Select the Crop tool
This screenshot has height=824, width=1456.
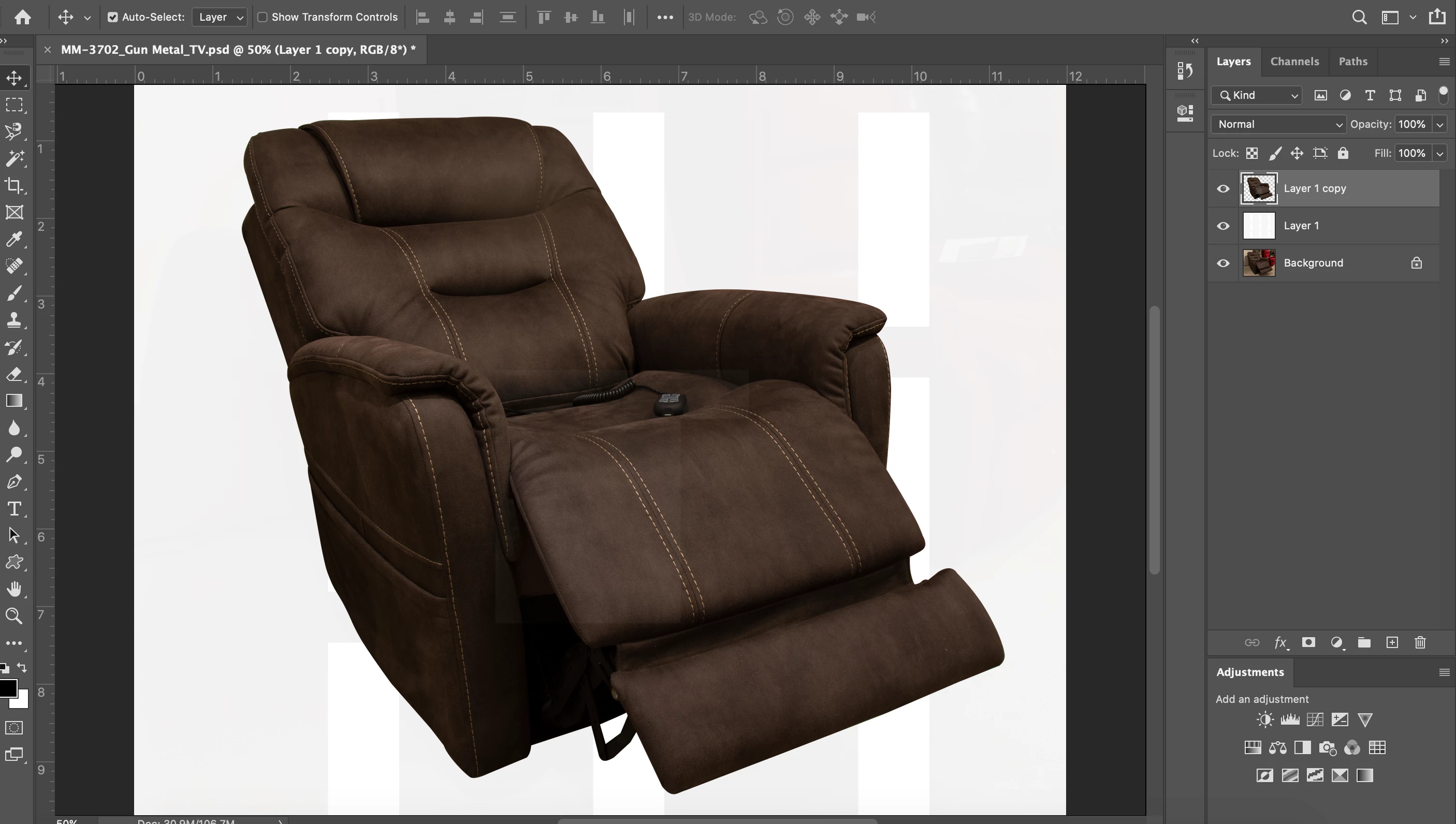click(14, 186)
